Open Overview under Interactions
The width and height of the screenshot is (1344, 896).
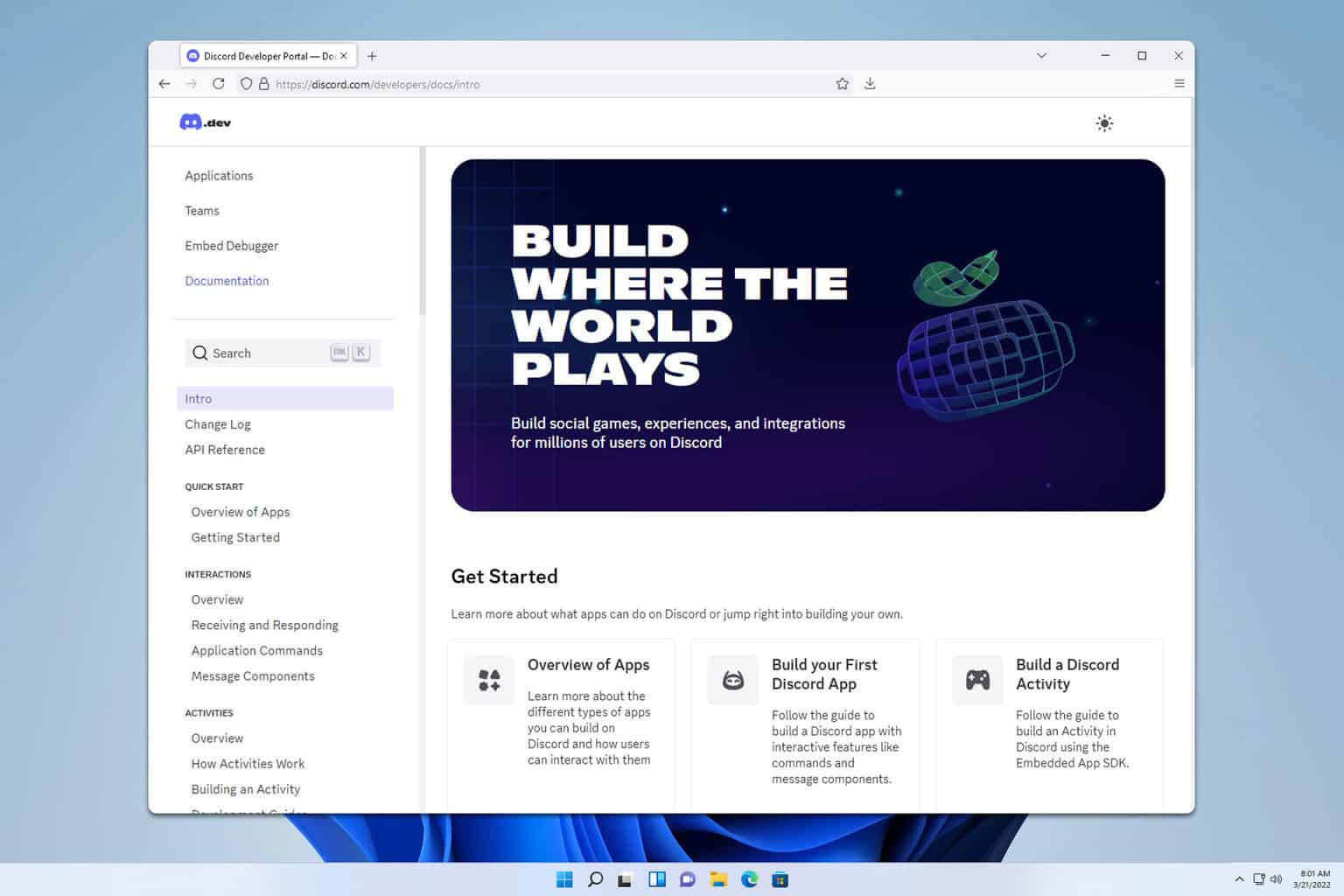pos(217,599)
